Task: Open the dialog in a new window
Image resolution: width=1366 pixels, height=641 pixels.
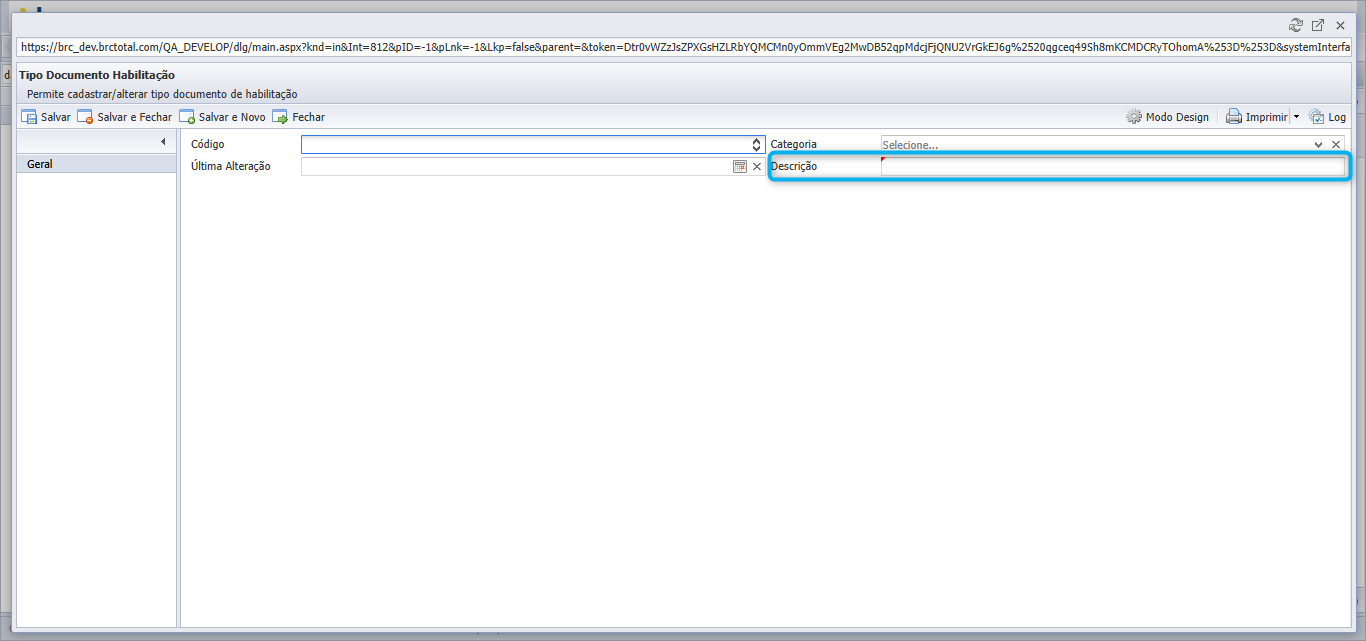Action: tap(1318, 25)
